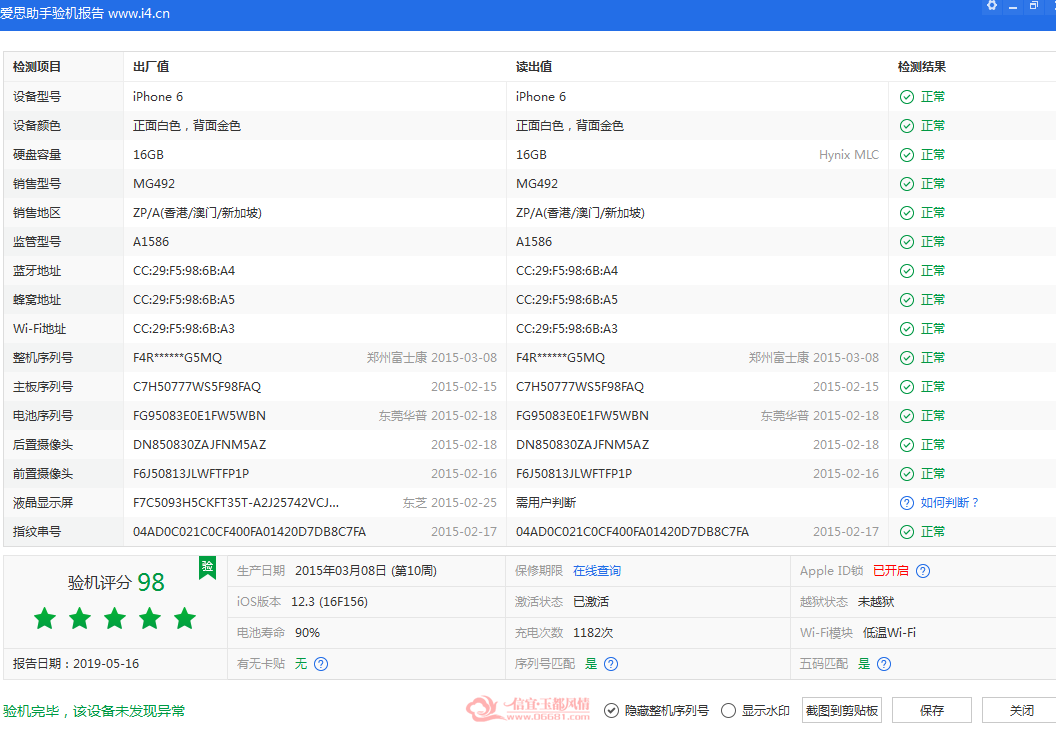Click charge count 1182次
The image size is (1056, 730).
pos(593,633)
